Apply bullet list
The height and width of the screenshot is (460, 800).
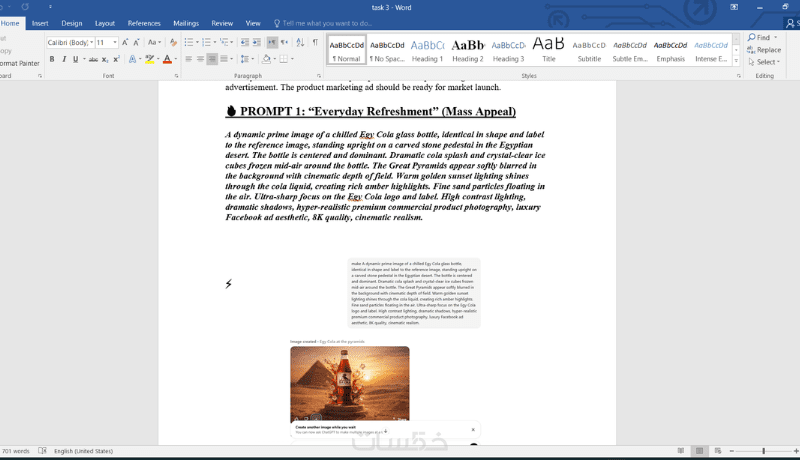189,42
